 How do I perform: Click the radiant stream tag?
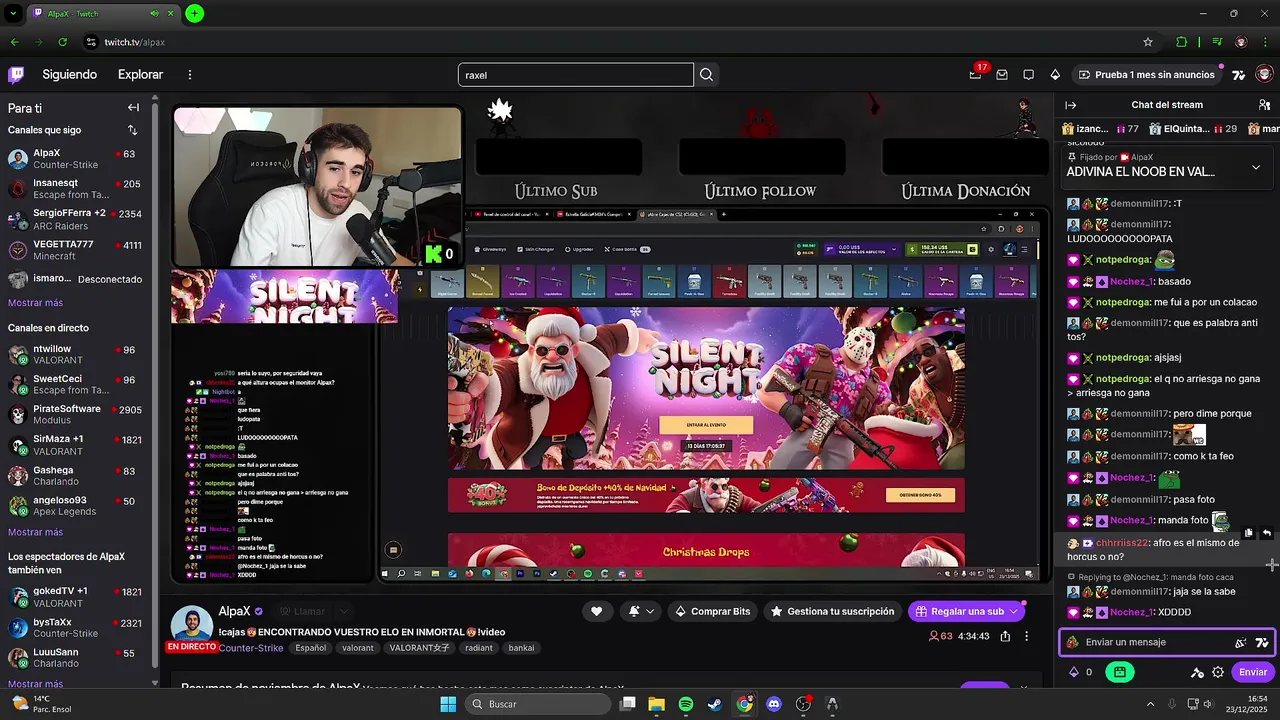pos(480,648)
